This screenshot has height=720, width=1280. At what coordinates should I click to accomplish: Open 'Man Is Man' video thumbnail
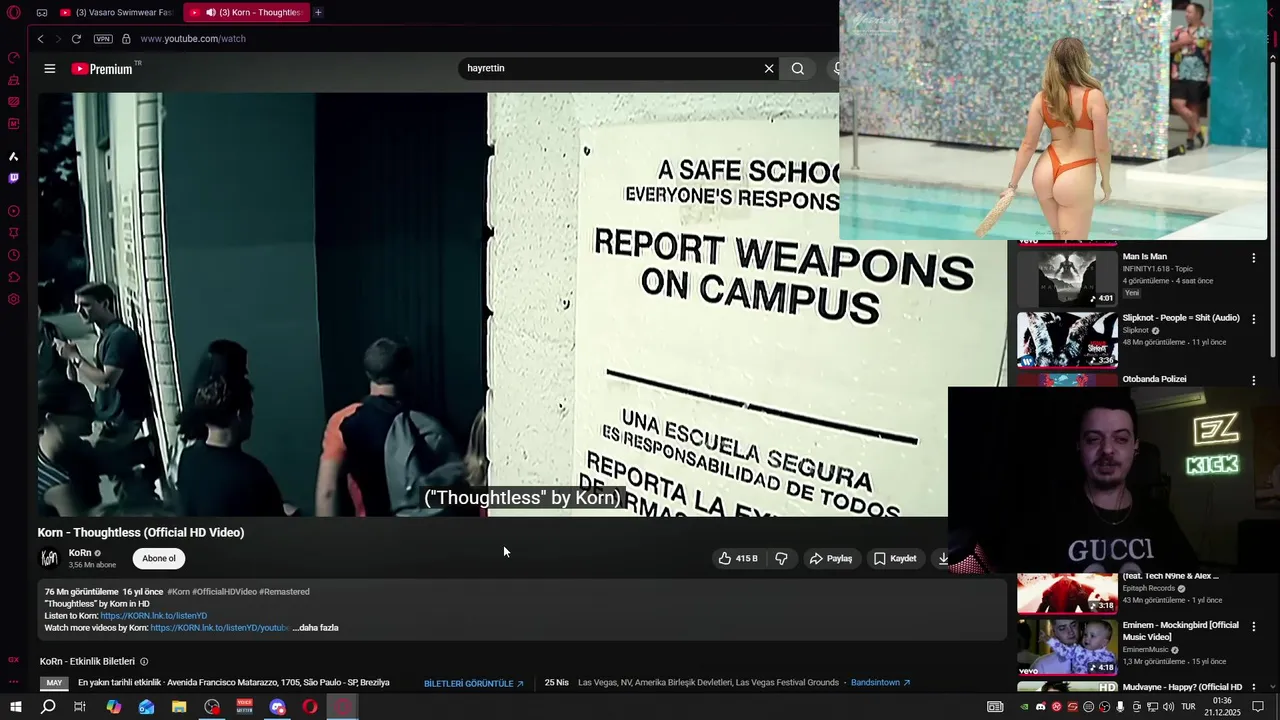pos(1067,278)
